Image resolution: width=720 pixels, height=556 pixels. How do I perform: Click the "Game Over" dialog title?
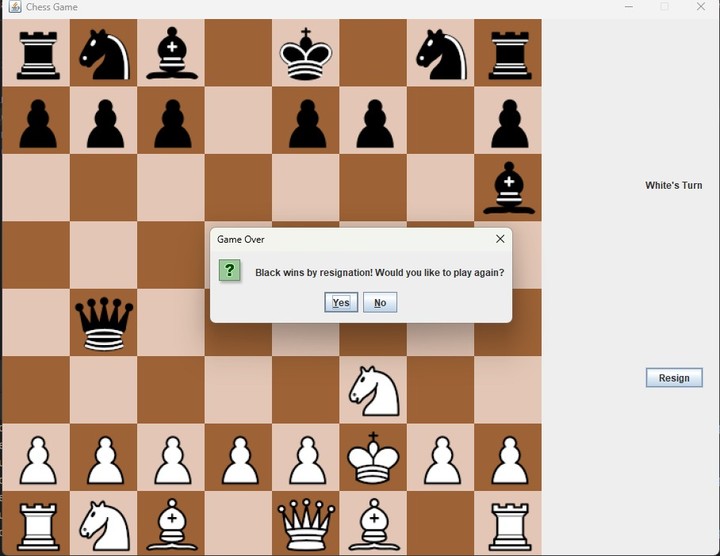click(x=241, y=239)
